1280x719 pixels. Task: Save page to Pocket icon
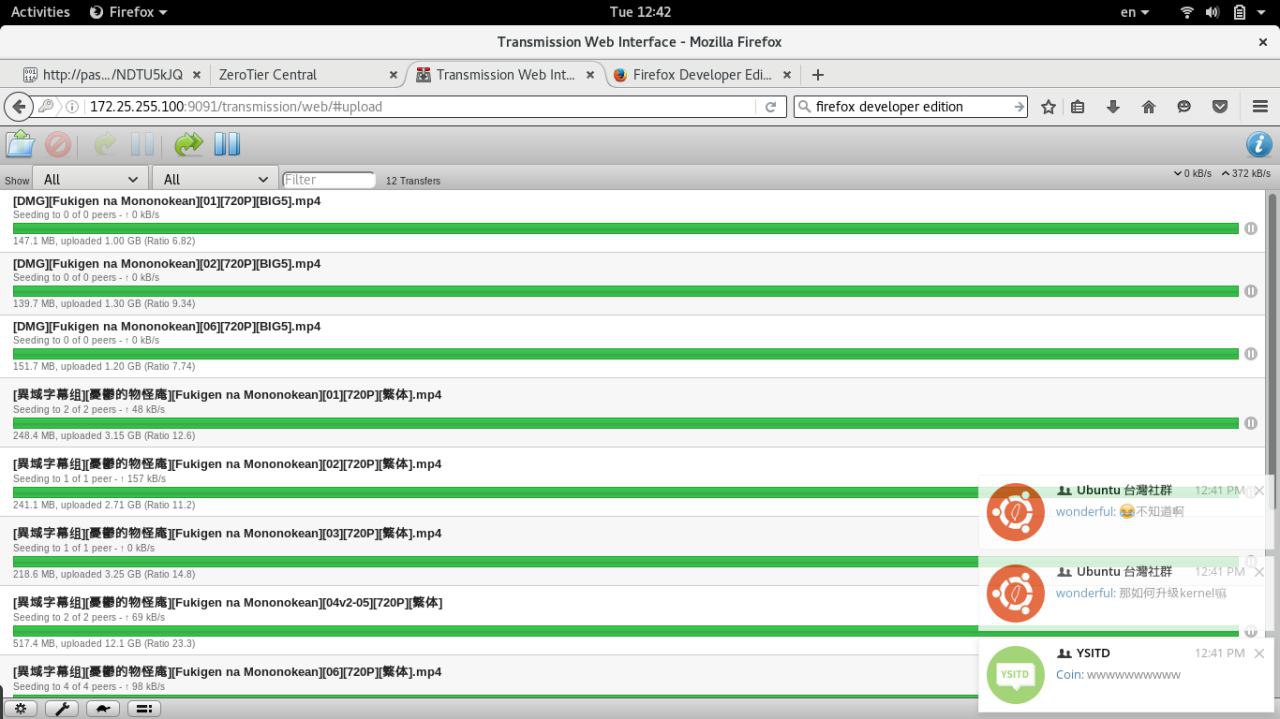pos(1220,106)
